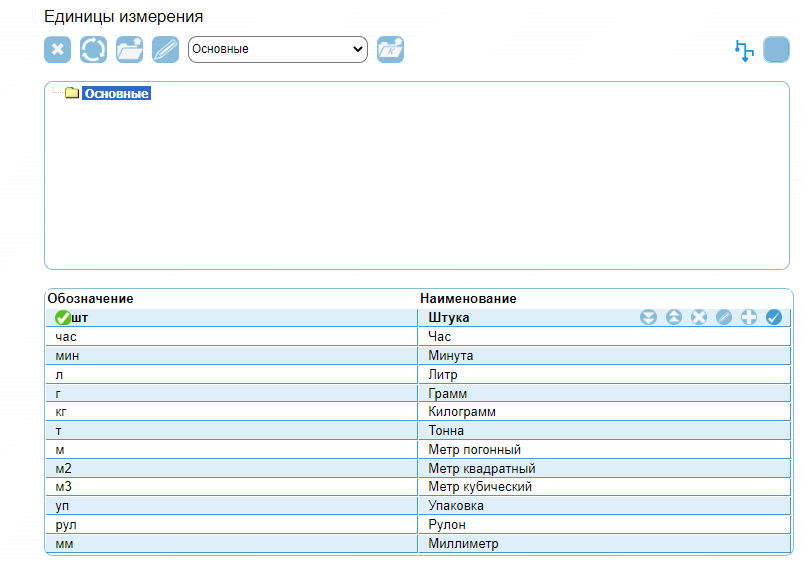Click the pencil edit toolbar icon
This screenshot has height=566, width=803.
pos(165,49)
